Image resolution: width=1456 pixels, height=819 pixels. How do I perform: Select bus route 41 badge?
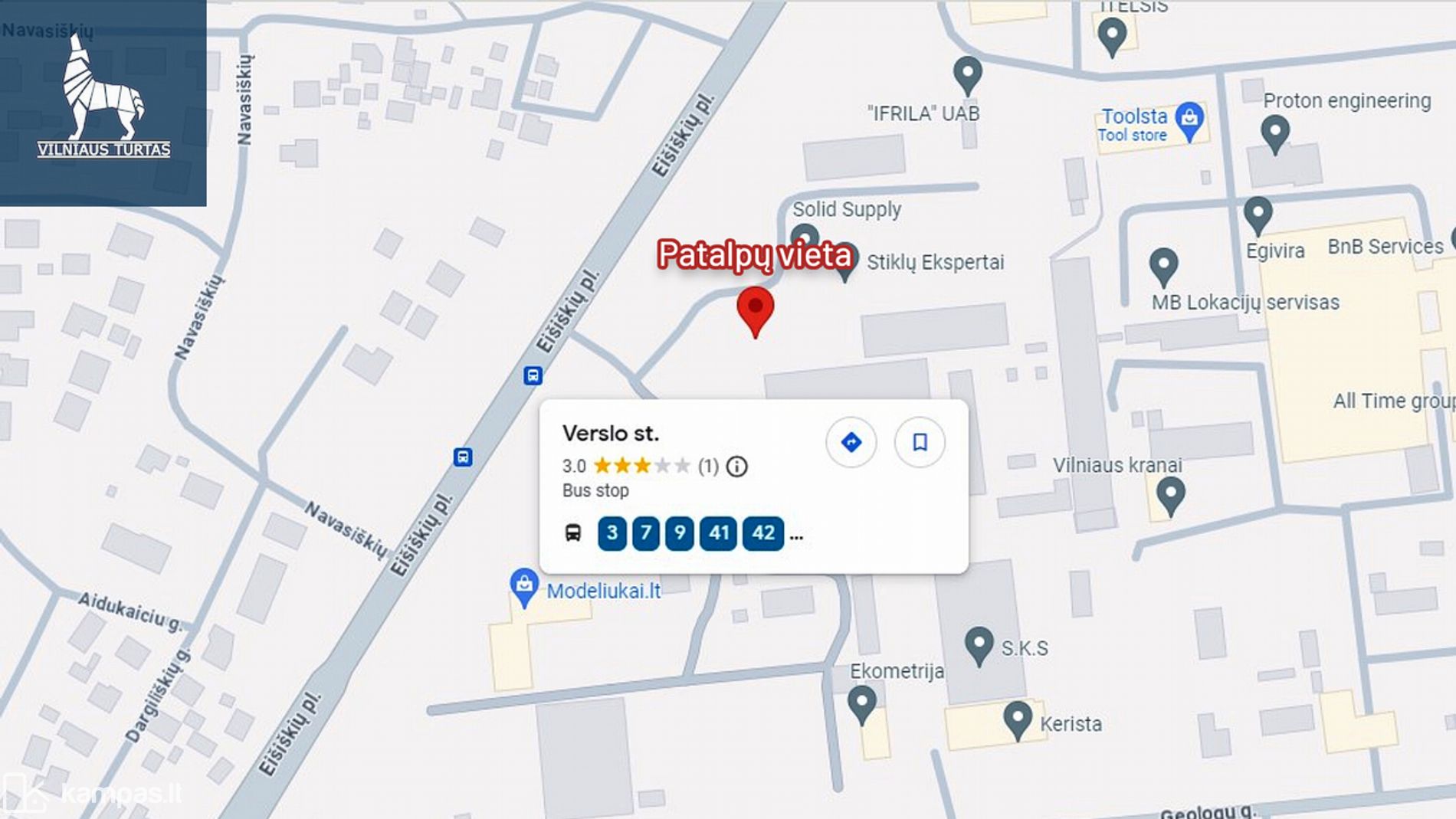tap(718, 533)
